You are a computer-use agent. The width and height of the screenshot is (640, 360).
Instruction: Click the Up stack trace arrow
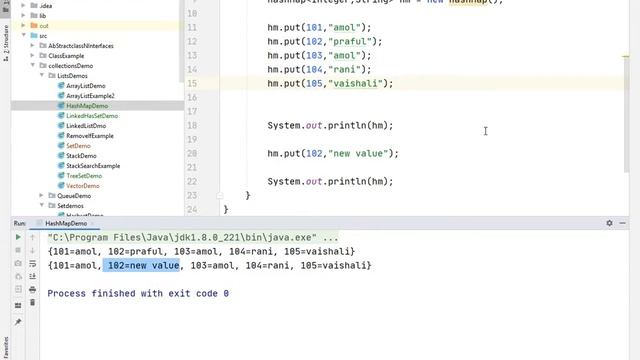(x=33, y=237)
